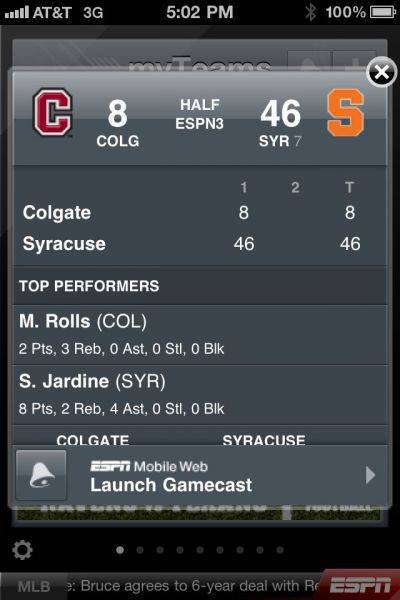
Task: Tap the Top Performers section header
Action: pyautogui.click(x=89, y=286)
